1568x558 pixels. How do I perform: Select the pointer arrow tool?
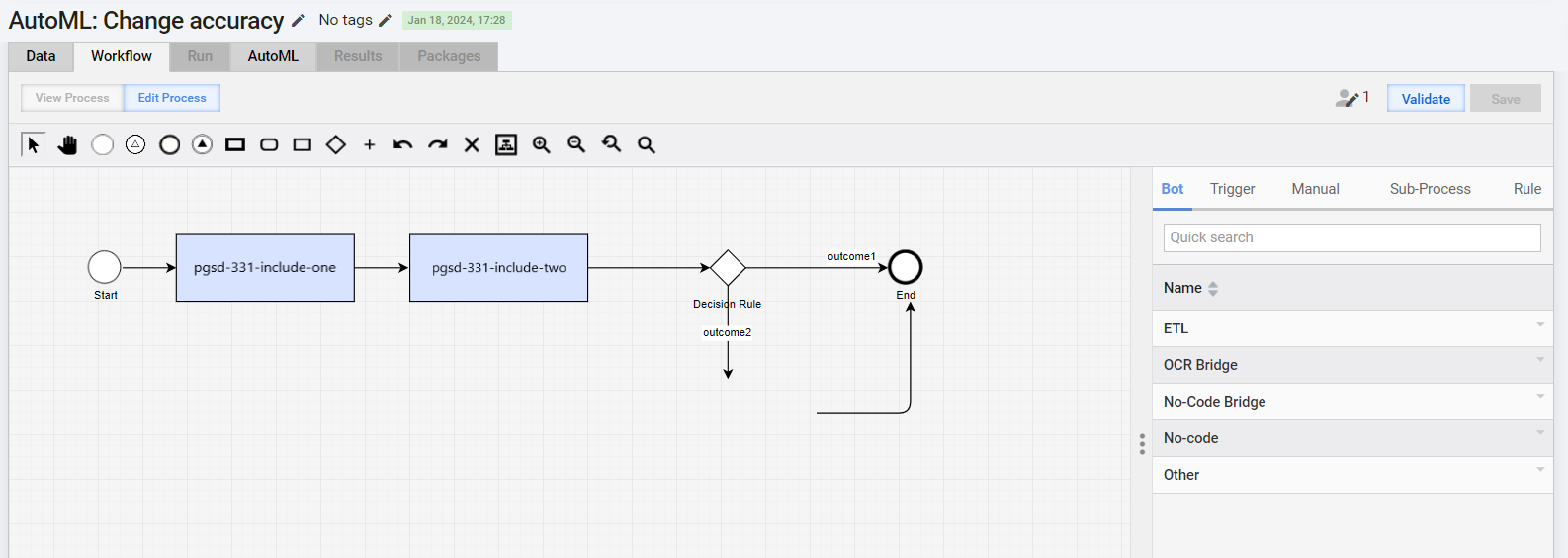34,144
